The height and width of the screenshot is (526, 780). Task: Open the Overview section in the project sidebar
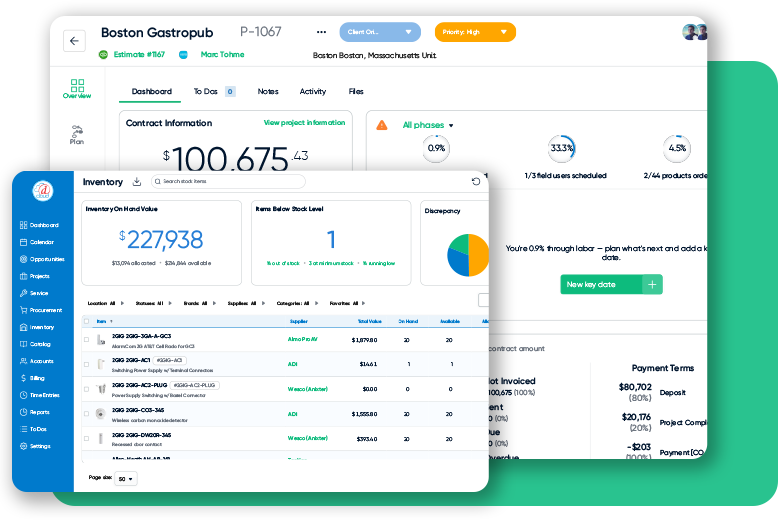(77, 89)
